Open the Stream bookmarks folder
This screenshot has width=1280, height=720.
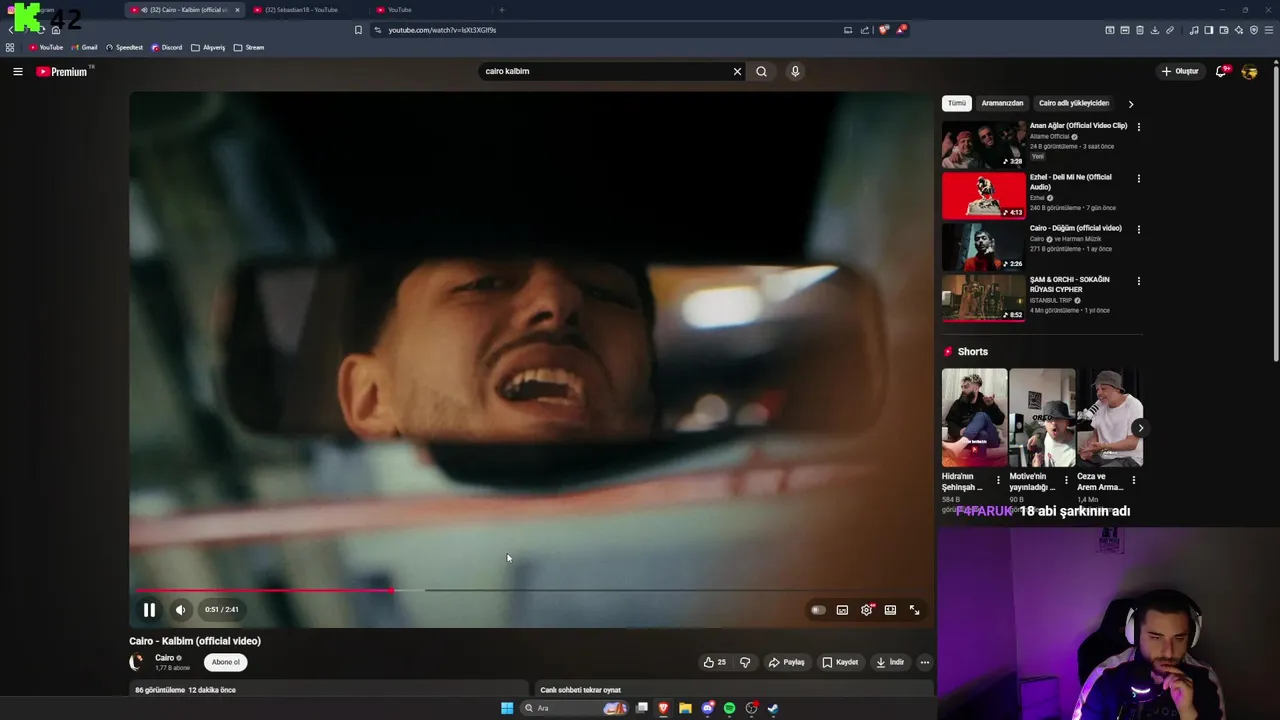249,47
